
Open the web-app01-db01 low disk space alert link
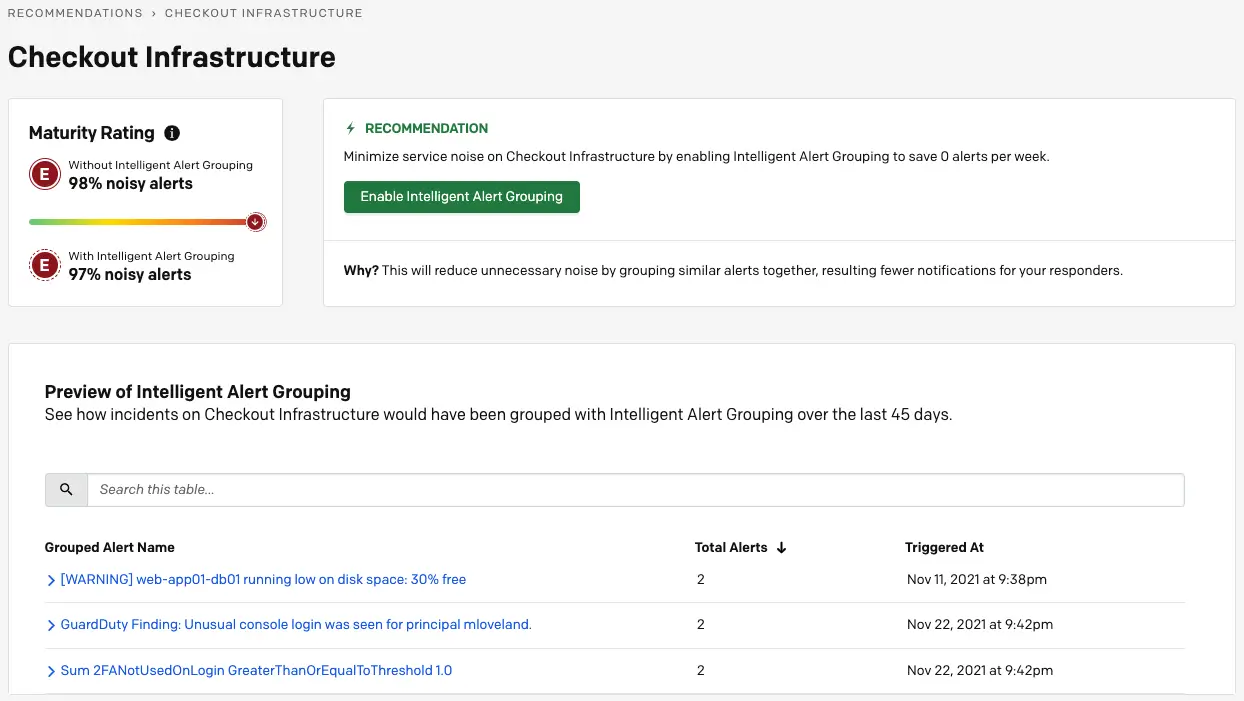coord(263,580)
